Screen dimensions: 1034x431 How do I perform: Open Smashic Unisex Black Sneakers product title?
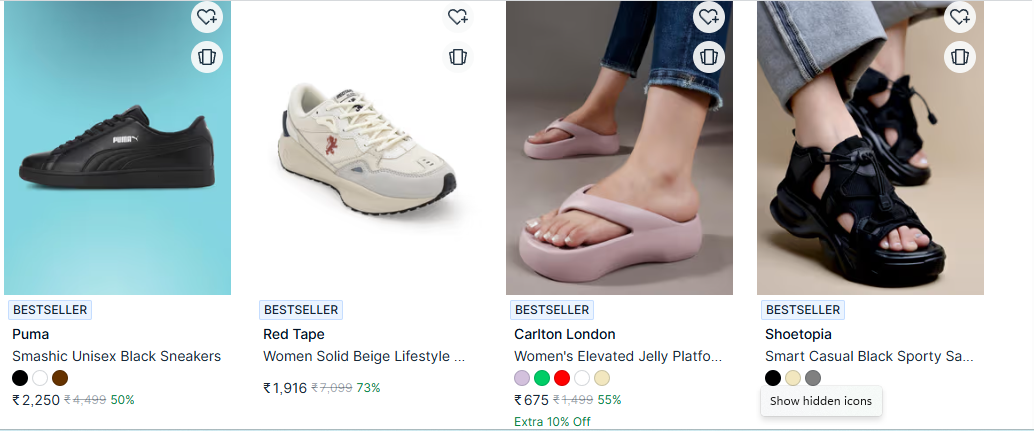(116, 356)
